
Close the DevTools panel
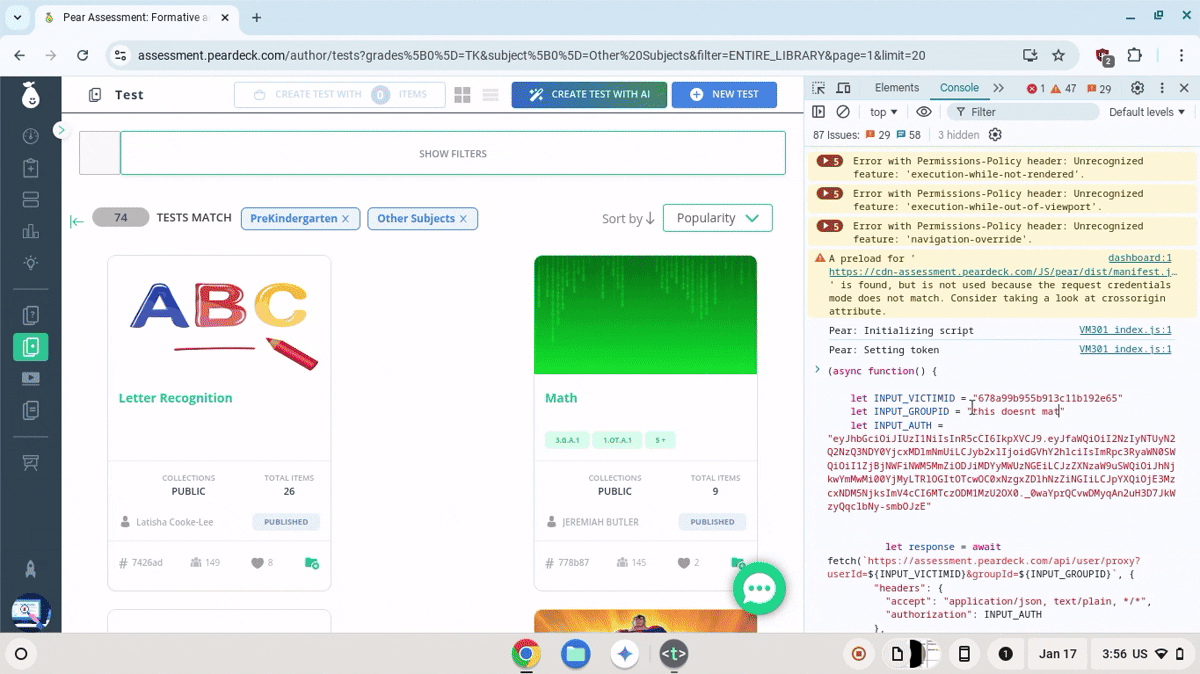click(x=1183, y=88)
